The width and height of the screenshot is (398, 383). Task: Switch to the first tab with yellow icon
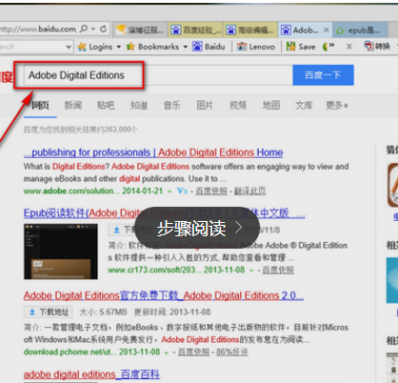pos(140,30)
